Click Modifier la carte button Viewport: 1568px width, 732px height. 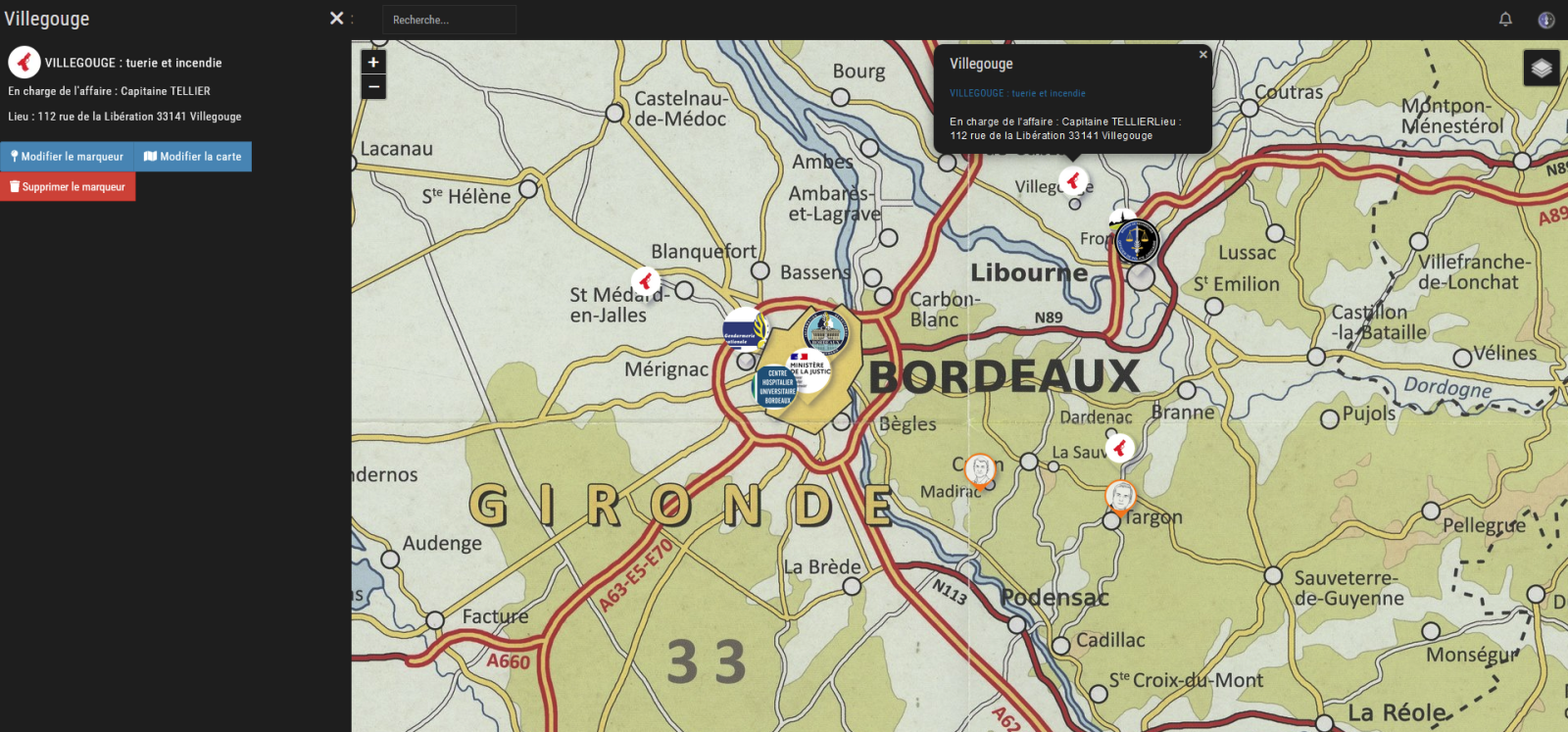tap(193, 157)
